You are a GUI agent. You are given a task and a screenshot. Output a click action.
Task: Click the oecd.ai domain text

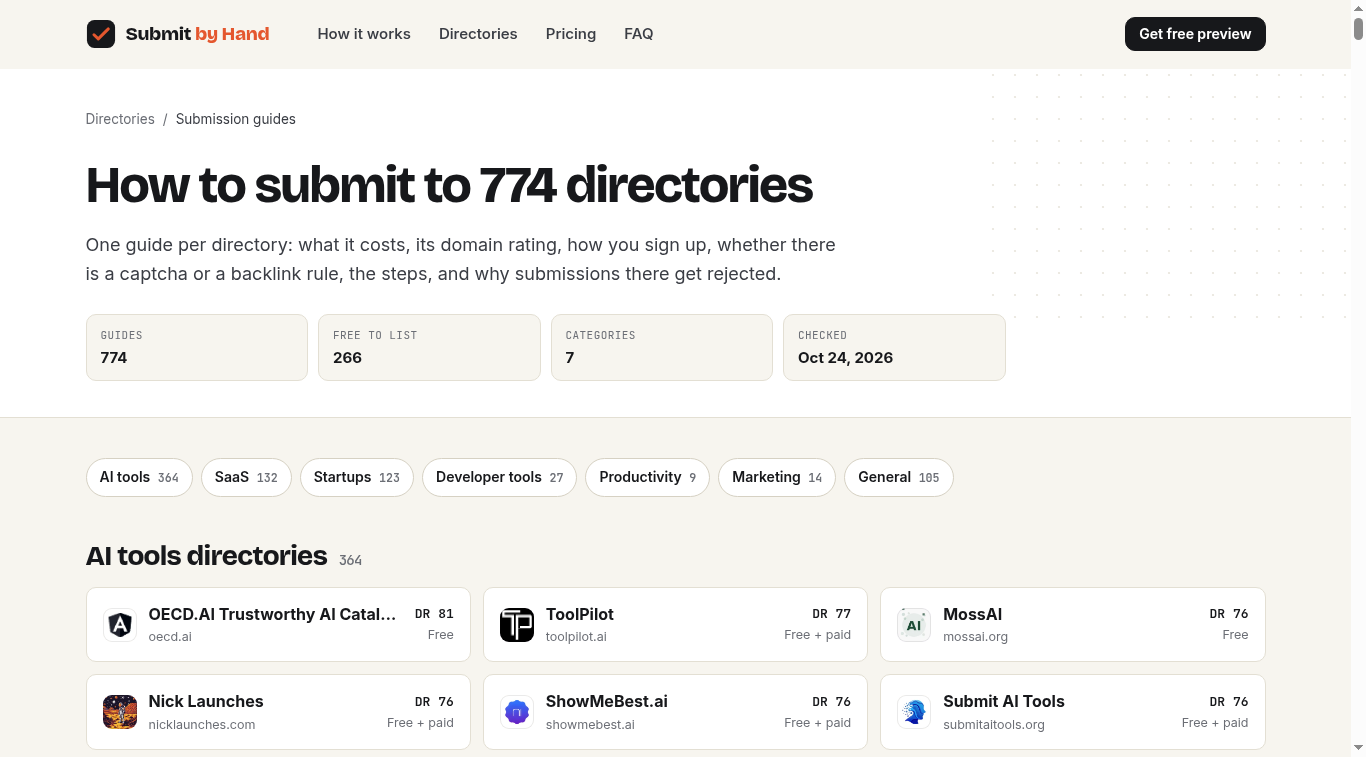click(170, 637)
